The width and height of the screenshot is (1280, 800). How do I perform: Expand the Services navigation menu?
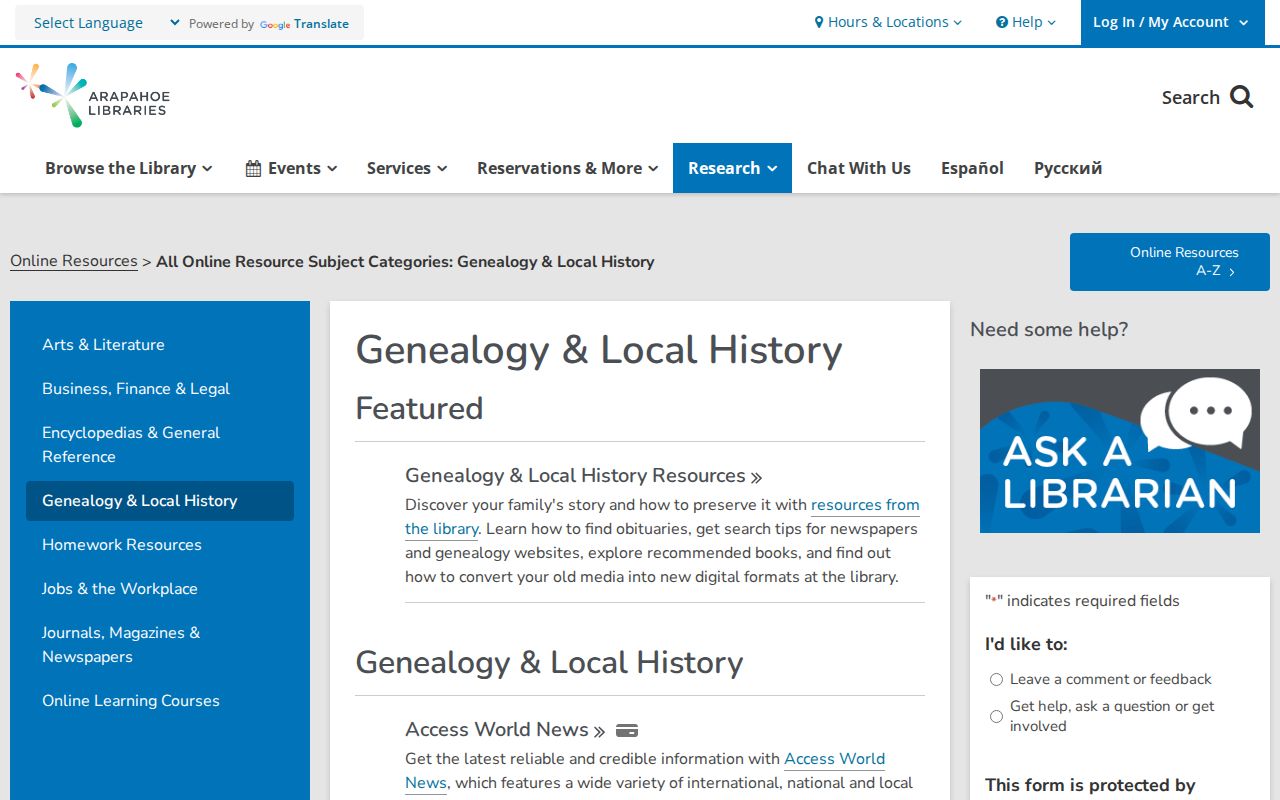point(407,168)
